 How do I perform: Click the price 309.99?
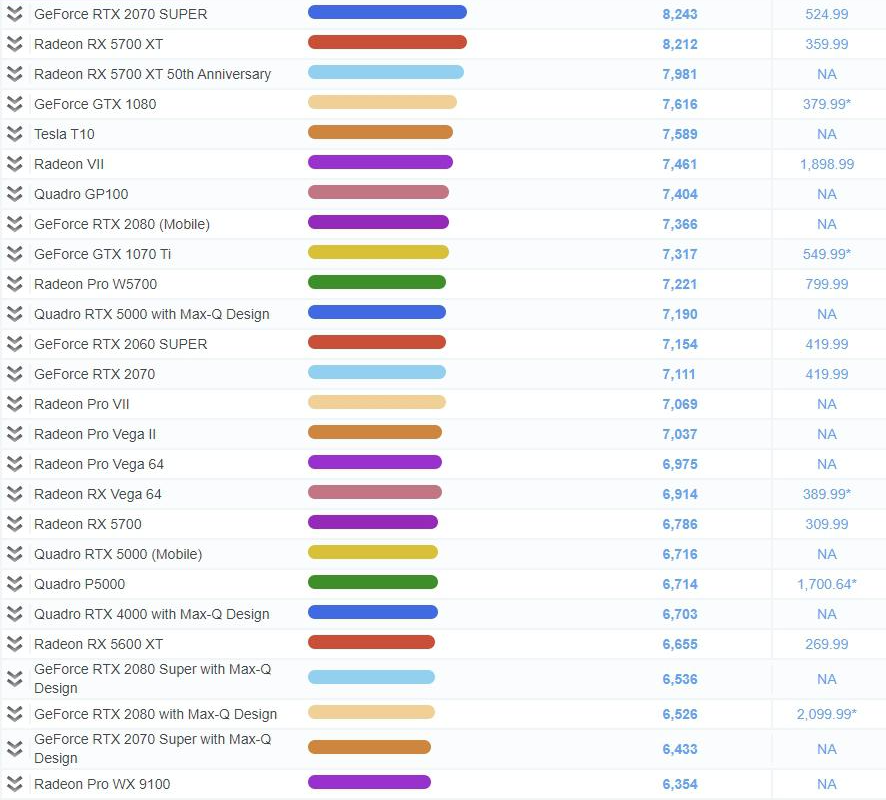(x=827, y=524)
